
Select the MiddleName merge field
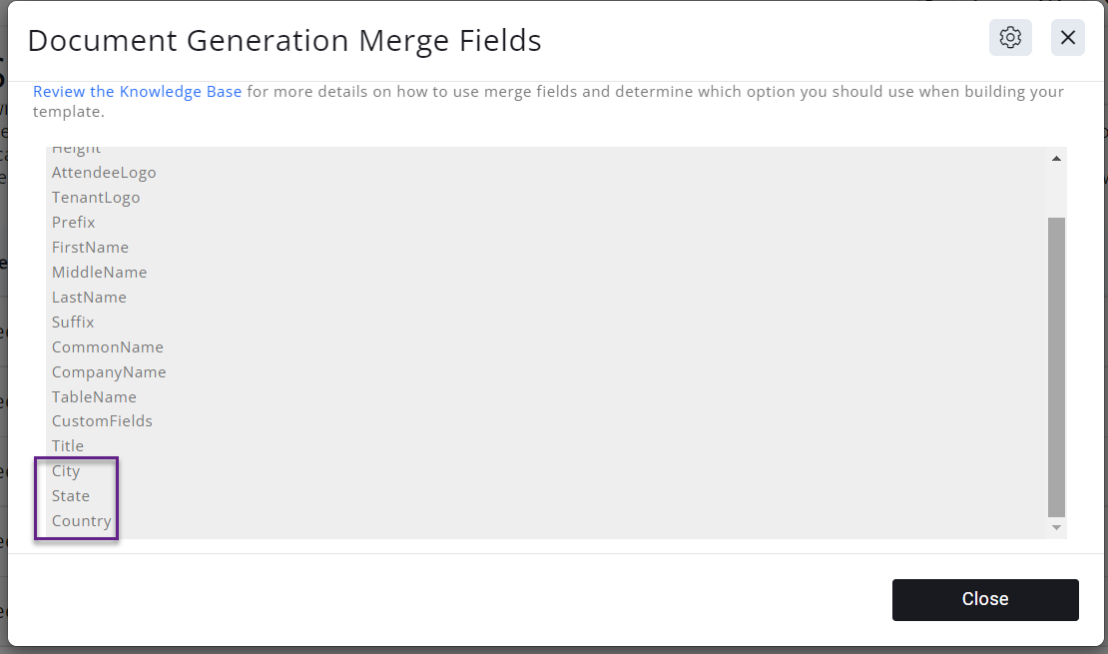pyautogui.click(x=99, y=272)
